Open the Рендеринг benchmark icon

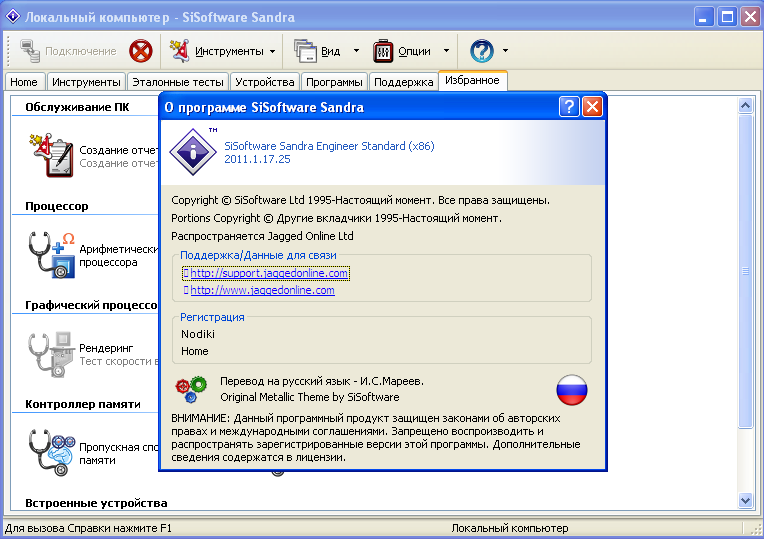click(51, 354)
